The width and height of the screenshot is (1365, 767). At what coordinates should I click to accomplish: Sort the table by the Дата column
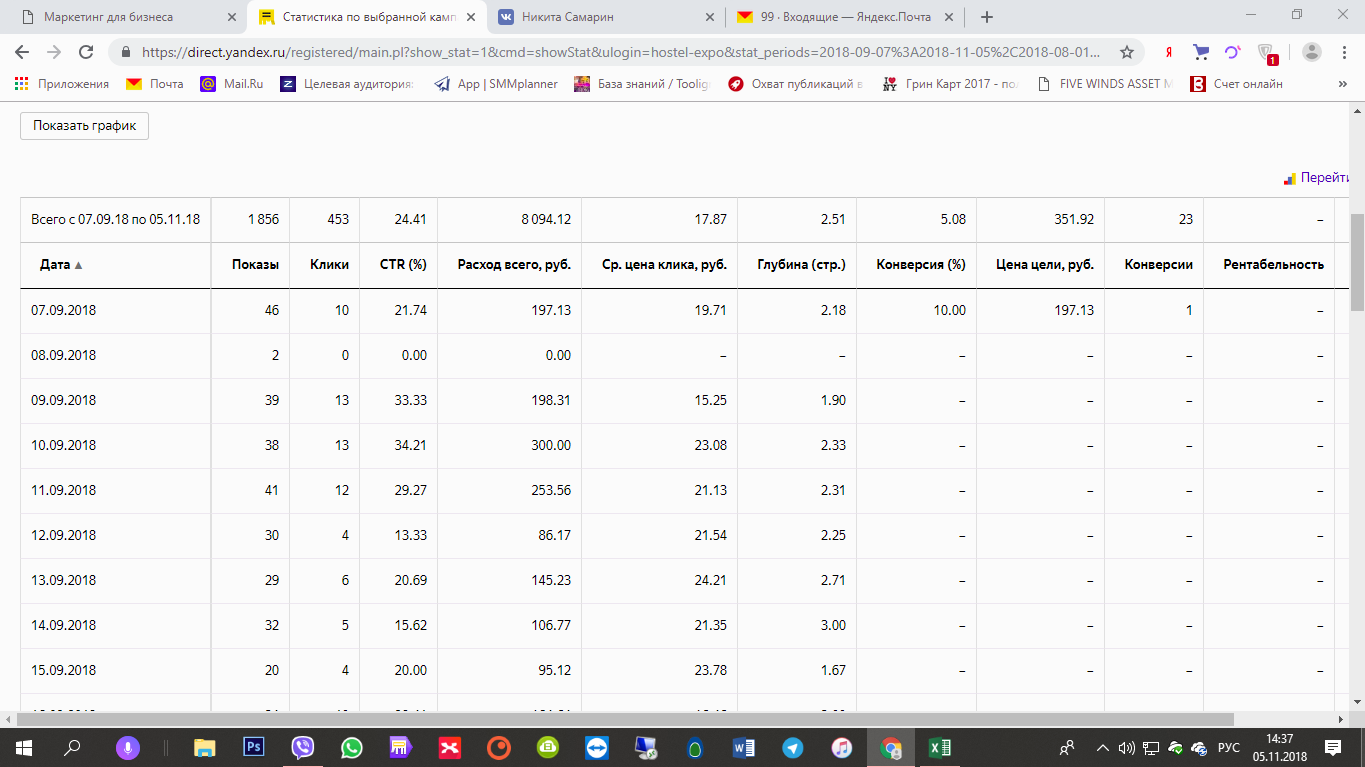pyautogui.click(x=61, y=265)
